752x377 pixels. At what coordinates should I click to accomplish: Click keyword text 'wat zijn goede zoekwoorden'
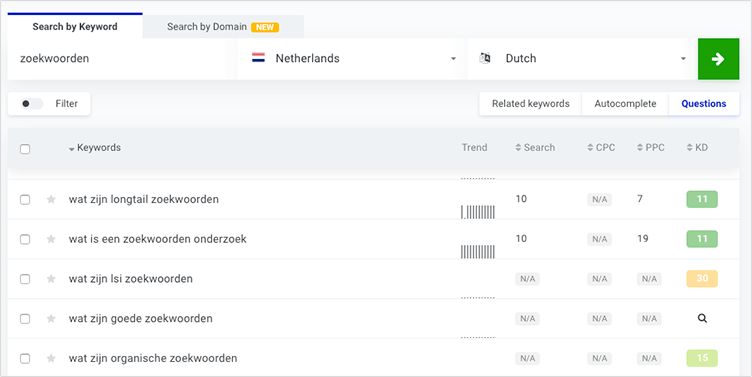pyautogui.click(x=141, y=319)
